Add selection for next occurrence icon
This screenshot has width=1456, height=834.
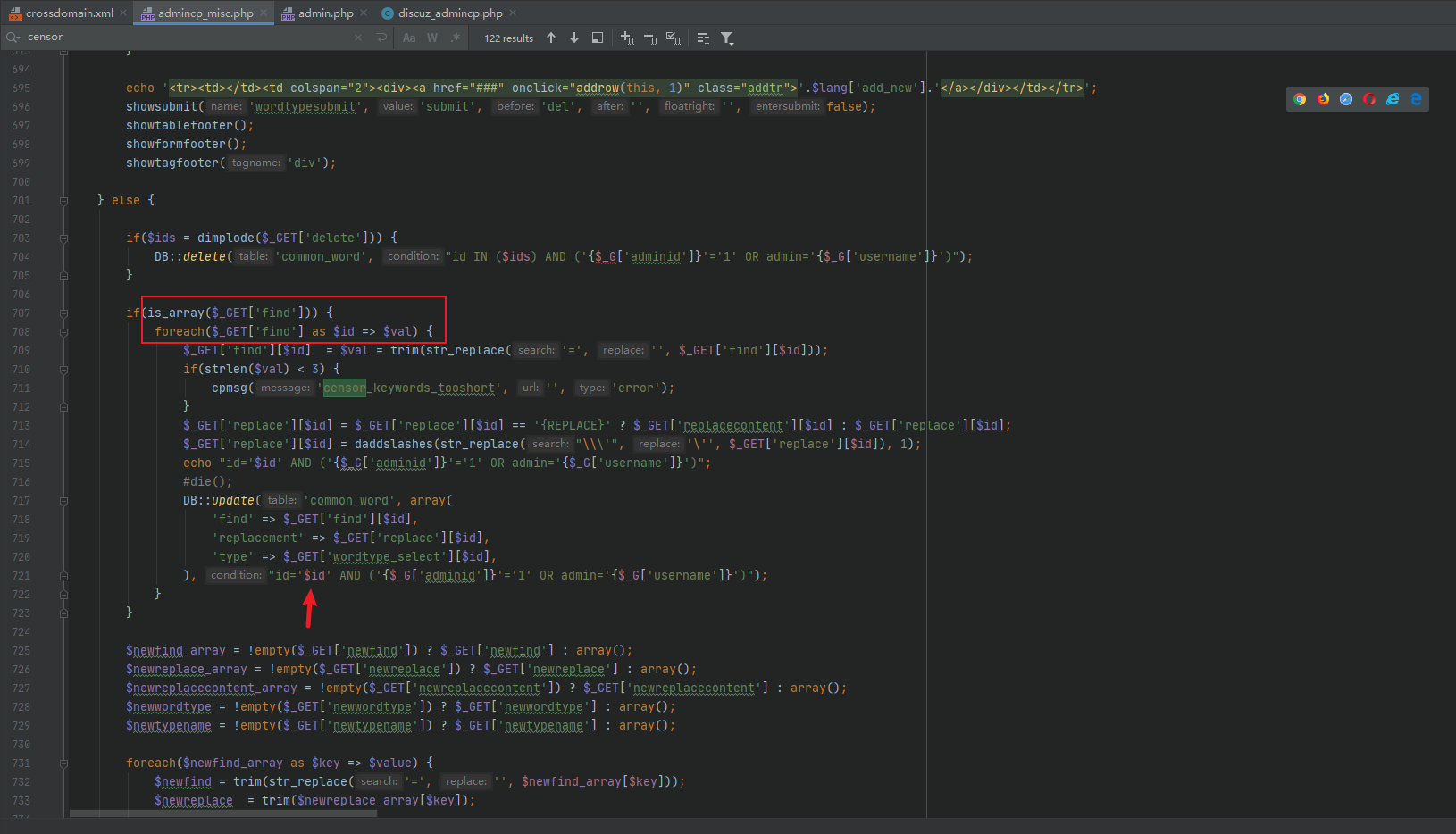(x=628, y=38)
